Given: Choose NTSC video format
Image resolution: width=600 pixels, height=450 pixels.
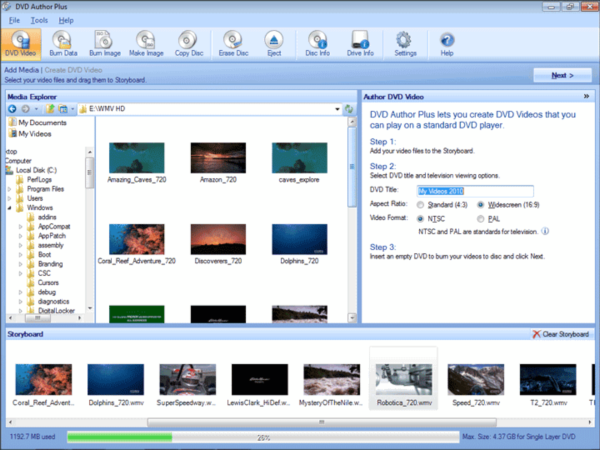Looking at the screenshot, I should (x=421, y=219).
